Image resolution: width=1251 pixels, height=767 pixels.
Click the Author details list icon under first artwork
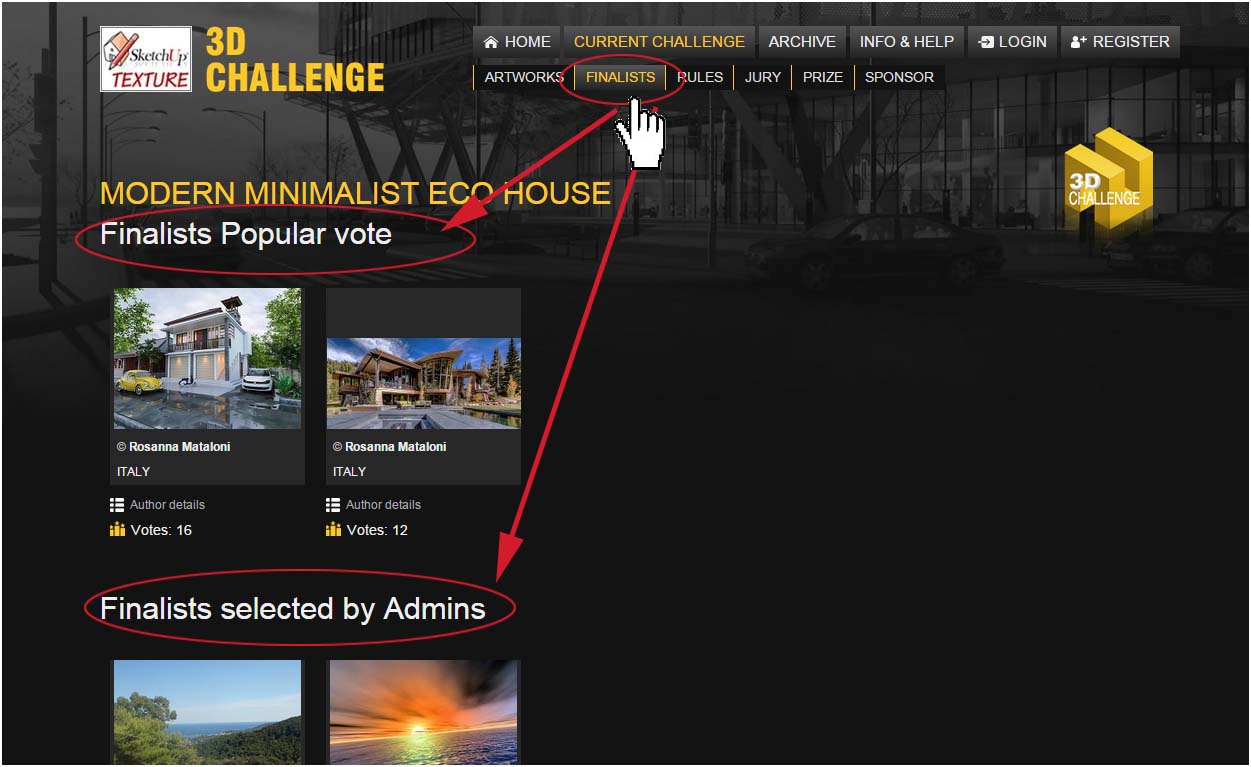(117, 505)
